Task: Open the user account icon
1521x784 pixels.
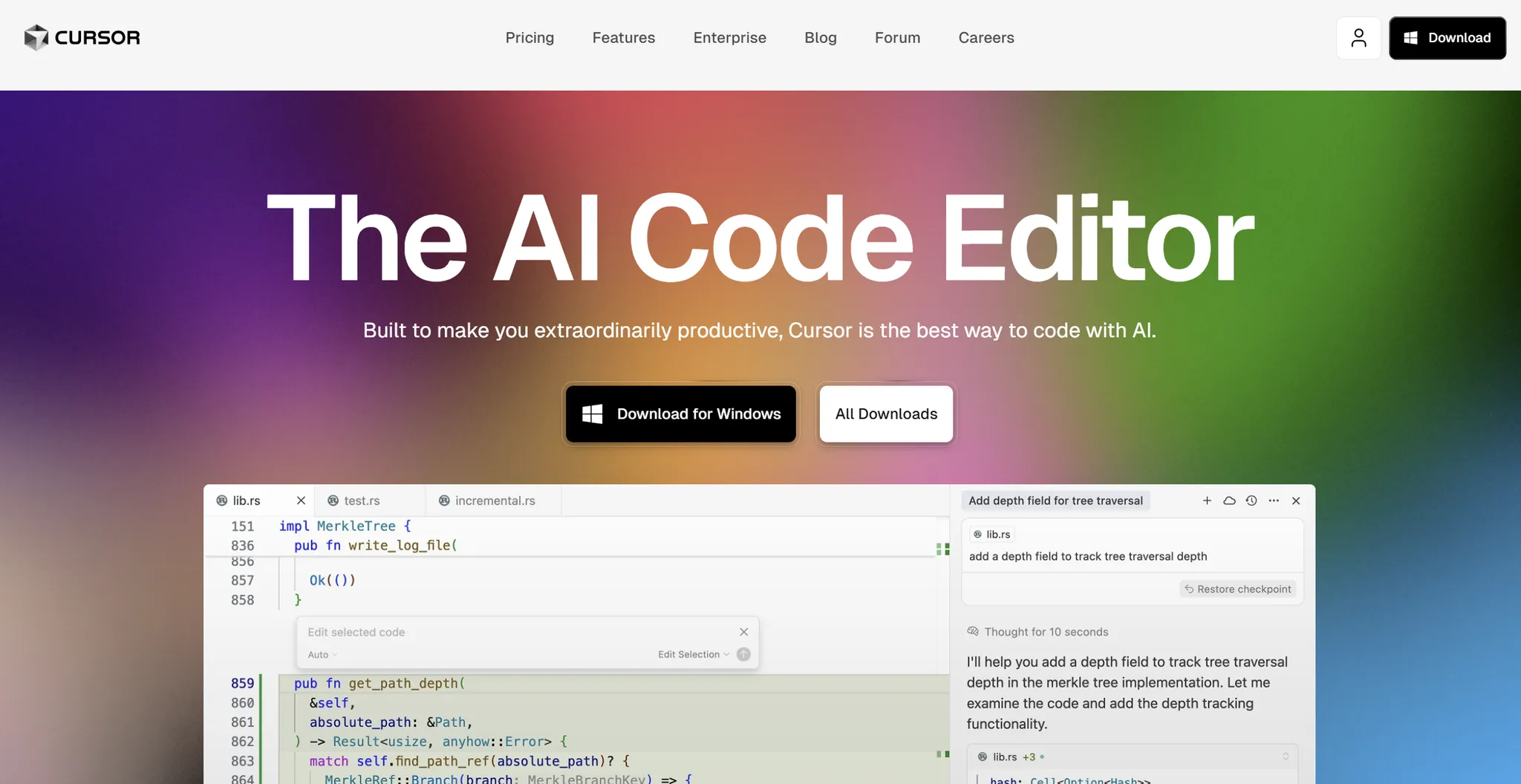Action: pos(1358,38)
